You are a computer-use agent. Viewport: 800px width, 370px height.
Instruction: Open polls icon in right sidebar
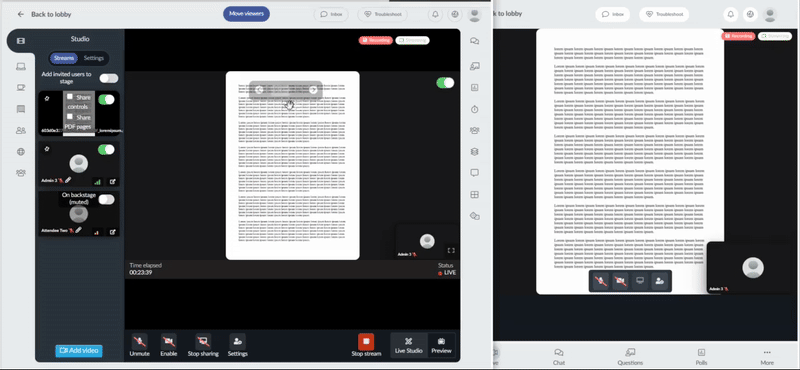coord(474,88)
